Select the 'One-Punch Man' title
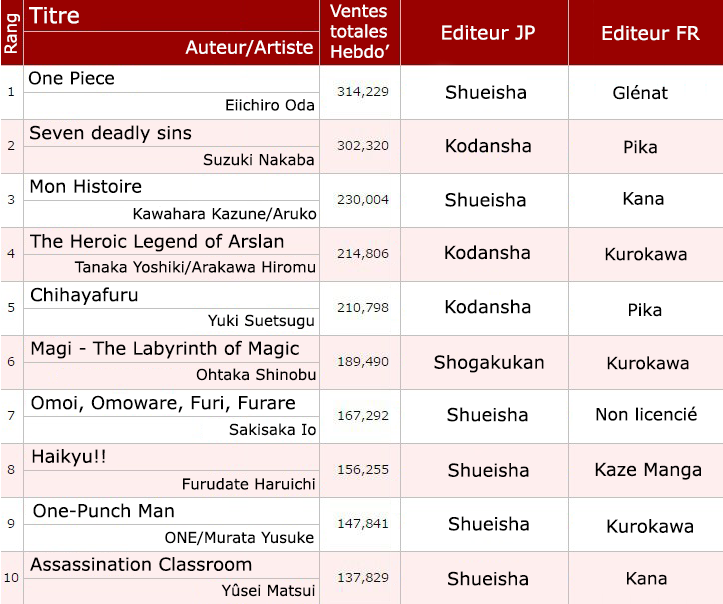723x604 pixels. tap(104, 511)
